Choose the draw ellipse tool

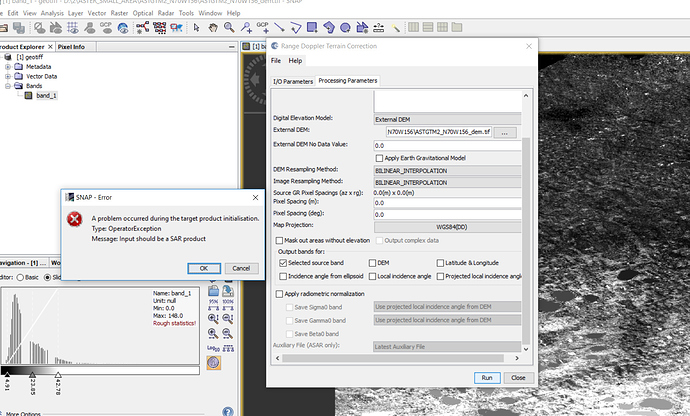[345, 28]
